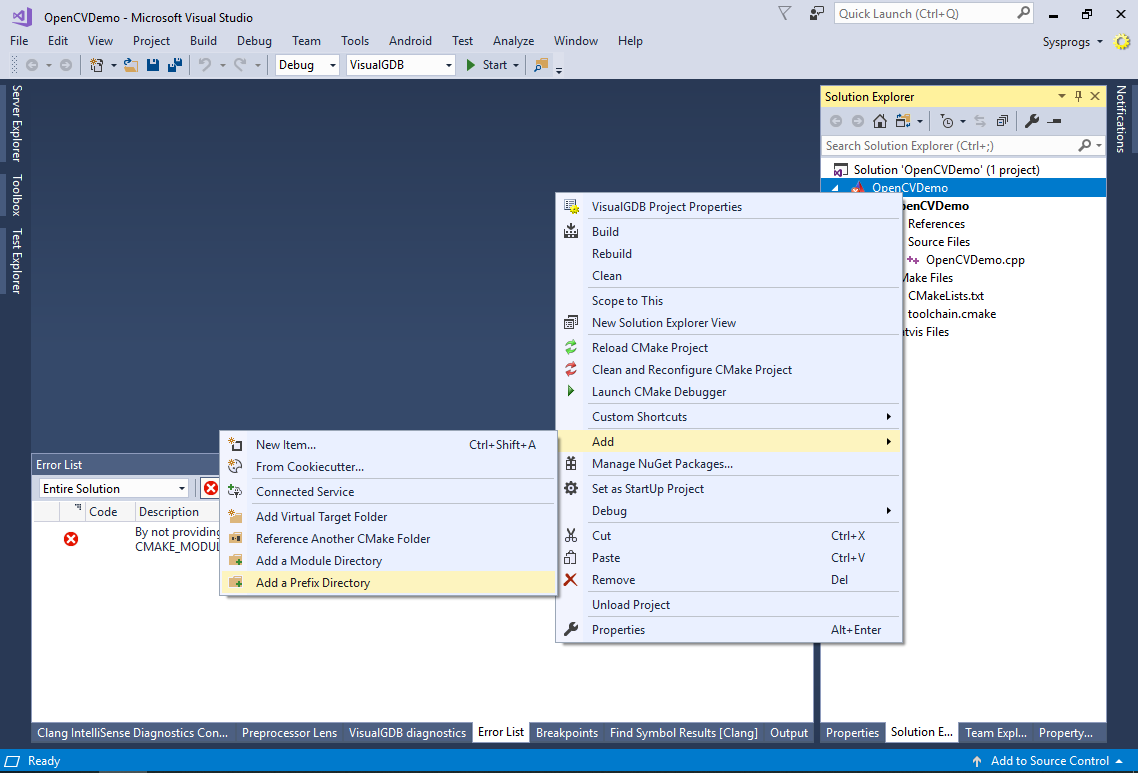Select VisualGDB Project Properties
This screenshot has width=1138, height=773.
(x=729, y=207)
